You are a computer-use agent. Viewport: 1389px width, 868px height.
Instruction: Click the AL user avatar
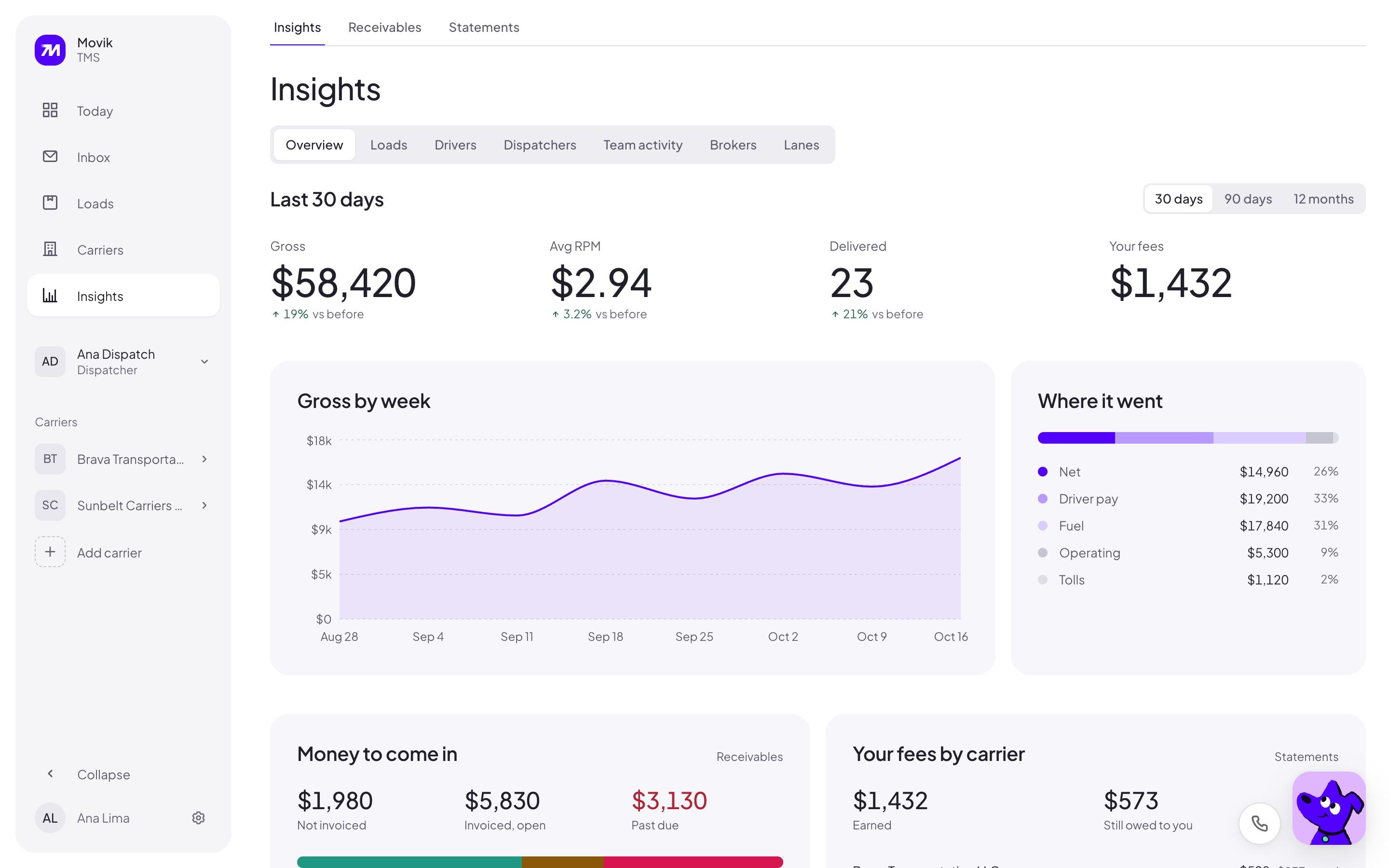pyautogui.click(x=50, y=817)
